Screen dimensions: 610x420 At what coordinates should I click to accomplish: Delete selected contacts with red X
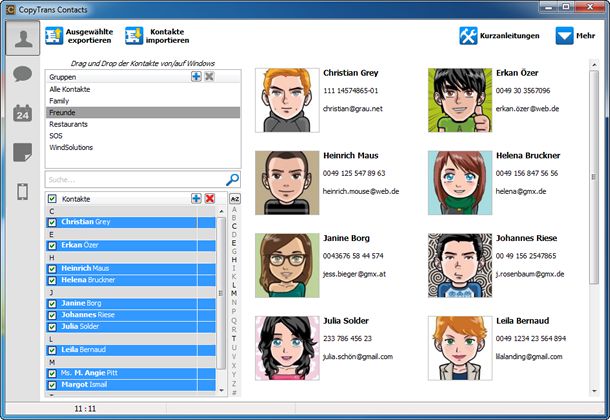(x=210, y=198)
